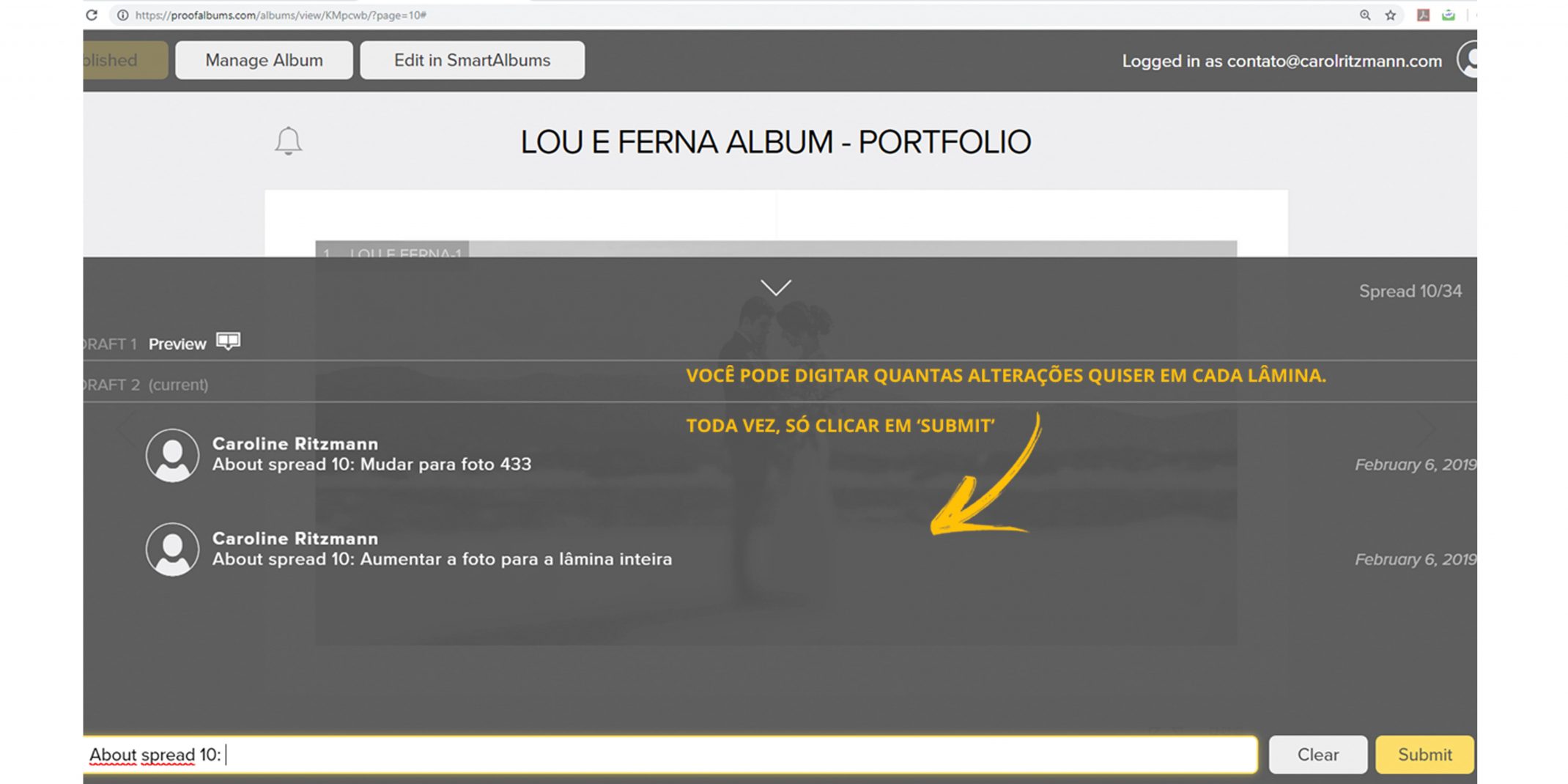This screenshot has height=784, width=1568.
Task: Click Edit in SmartAlbums button
Action: pos(472,60)
